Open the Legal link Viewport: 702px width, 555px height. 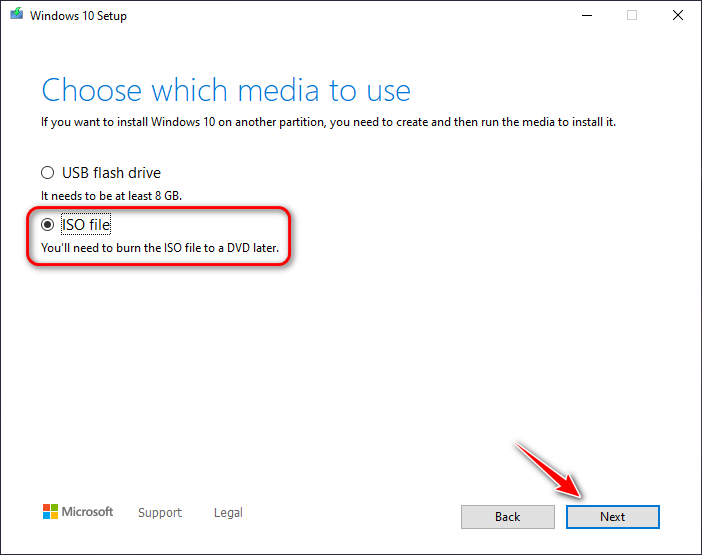[228, 513]
